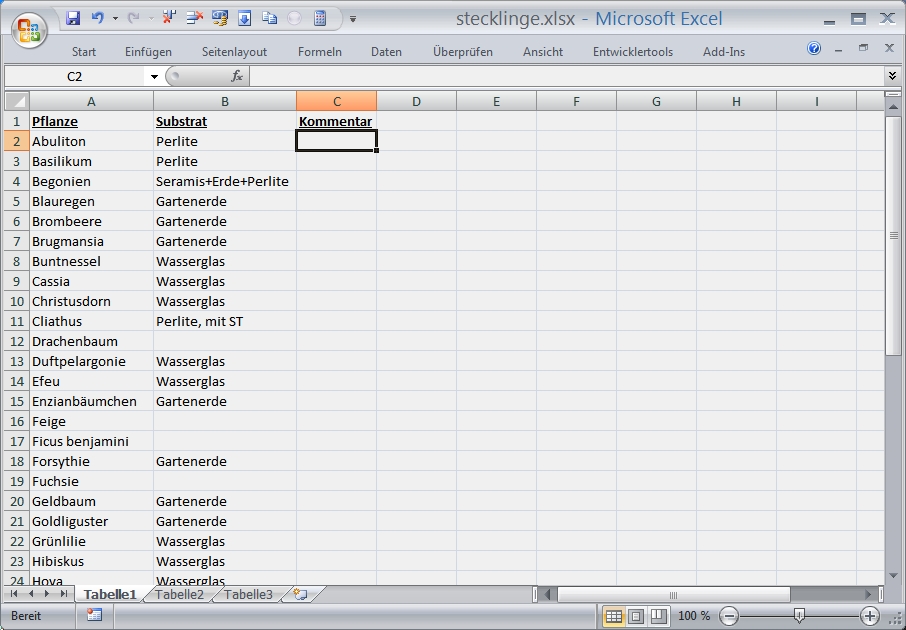Click the Save icon in quick access toolbar
906x630 pixels.
(x=73, y=18)
